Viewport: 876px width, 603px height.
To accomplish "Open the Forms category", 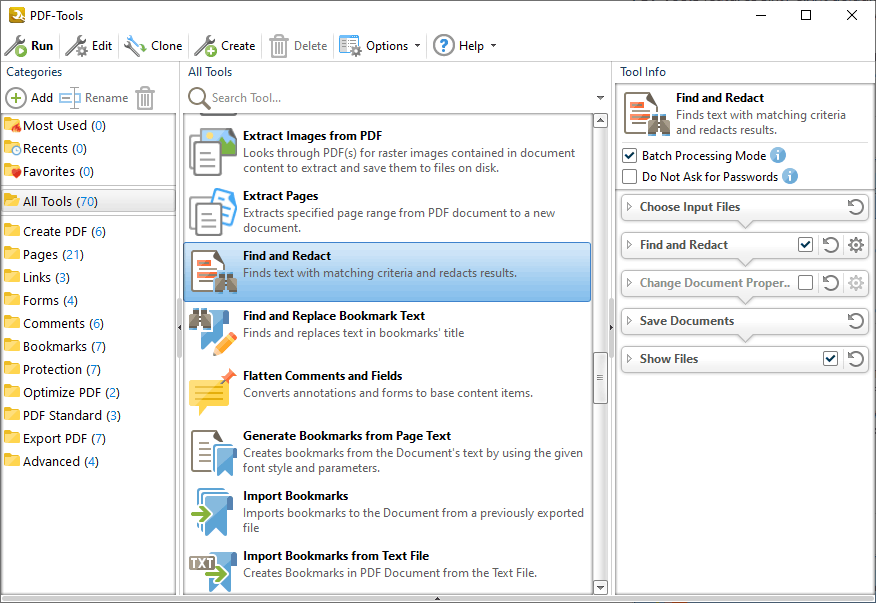I will pos(88,300).
